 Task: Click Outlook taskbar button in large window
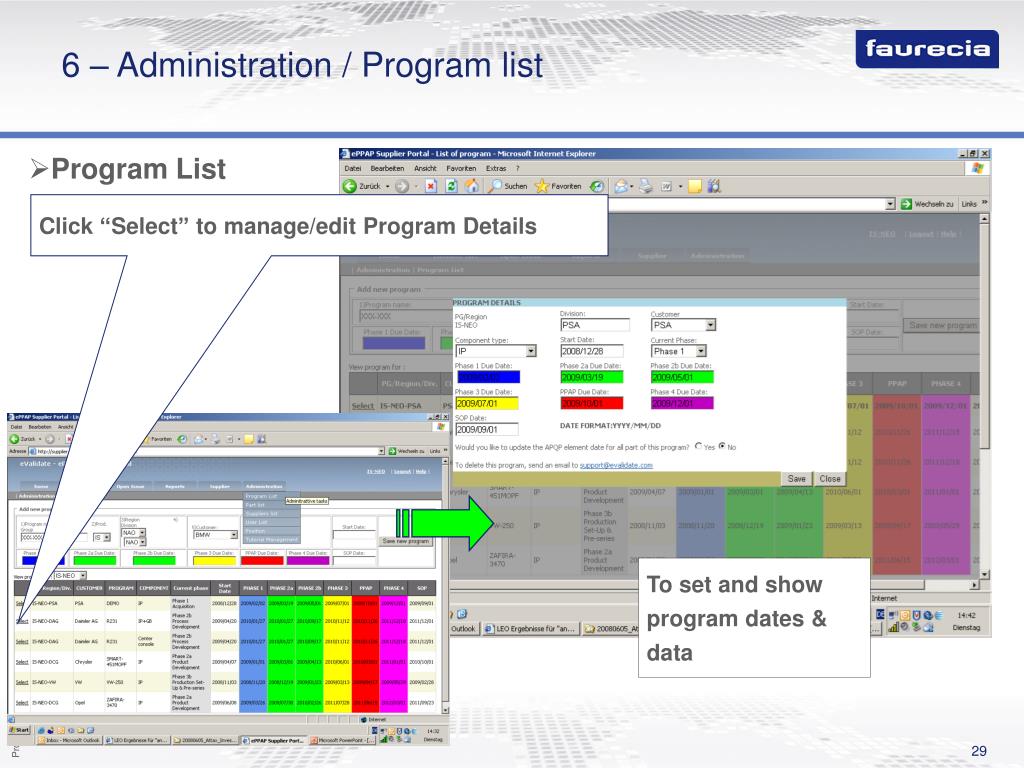463,628
